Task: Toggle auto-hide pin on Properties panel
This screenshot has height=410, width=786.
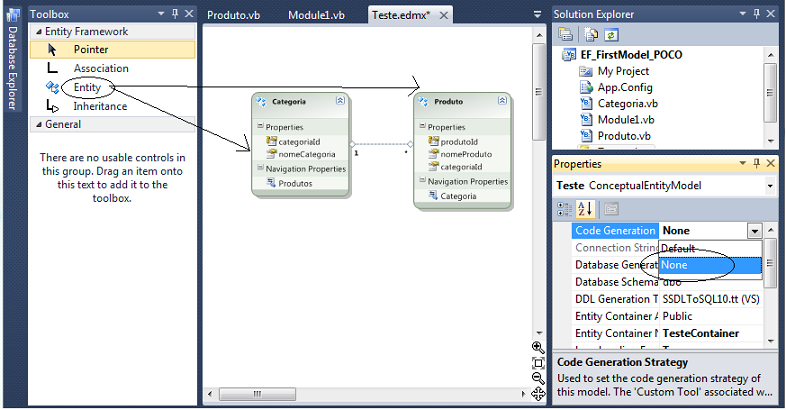Action: (x=756, y=163)
